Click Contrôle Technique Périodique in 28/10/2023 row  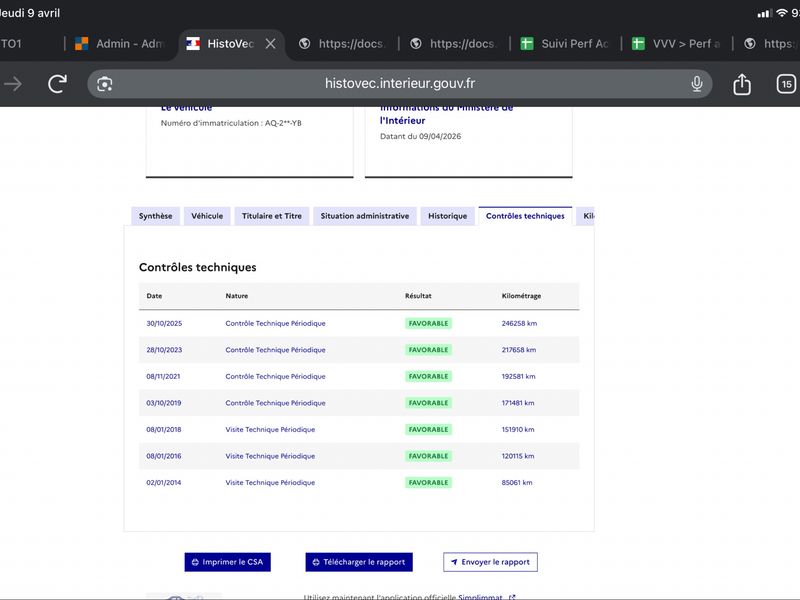tap(276, 350)
